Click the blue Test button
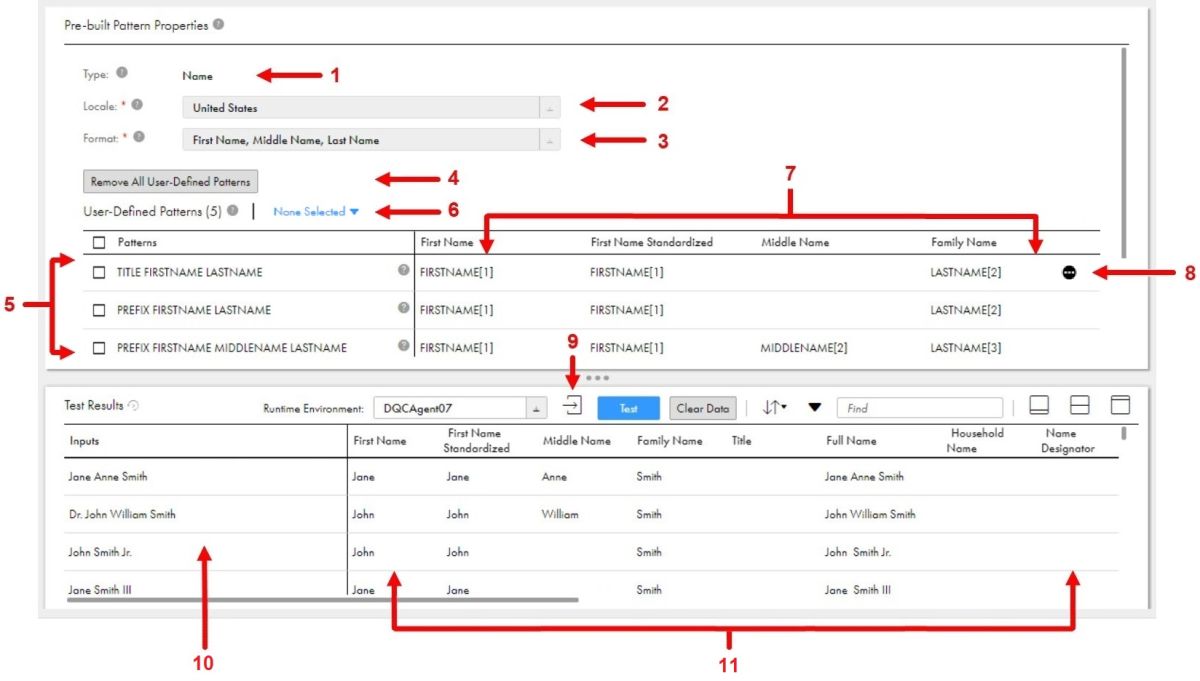Screen dimensions: 1200x681 628,408
